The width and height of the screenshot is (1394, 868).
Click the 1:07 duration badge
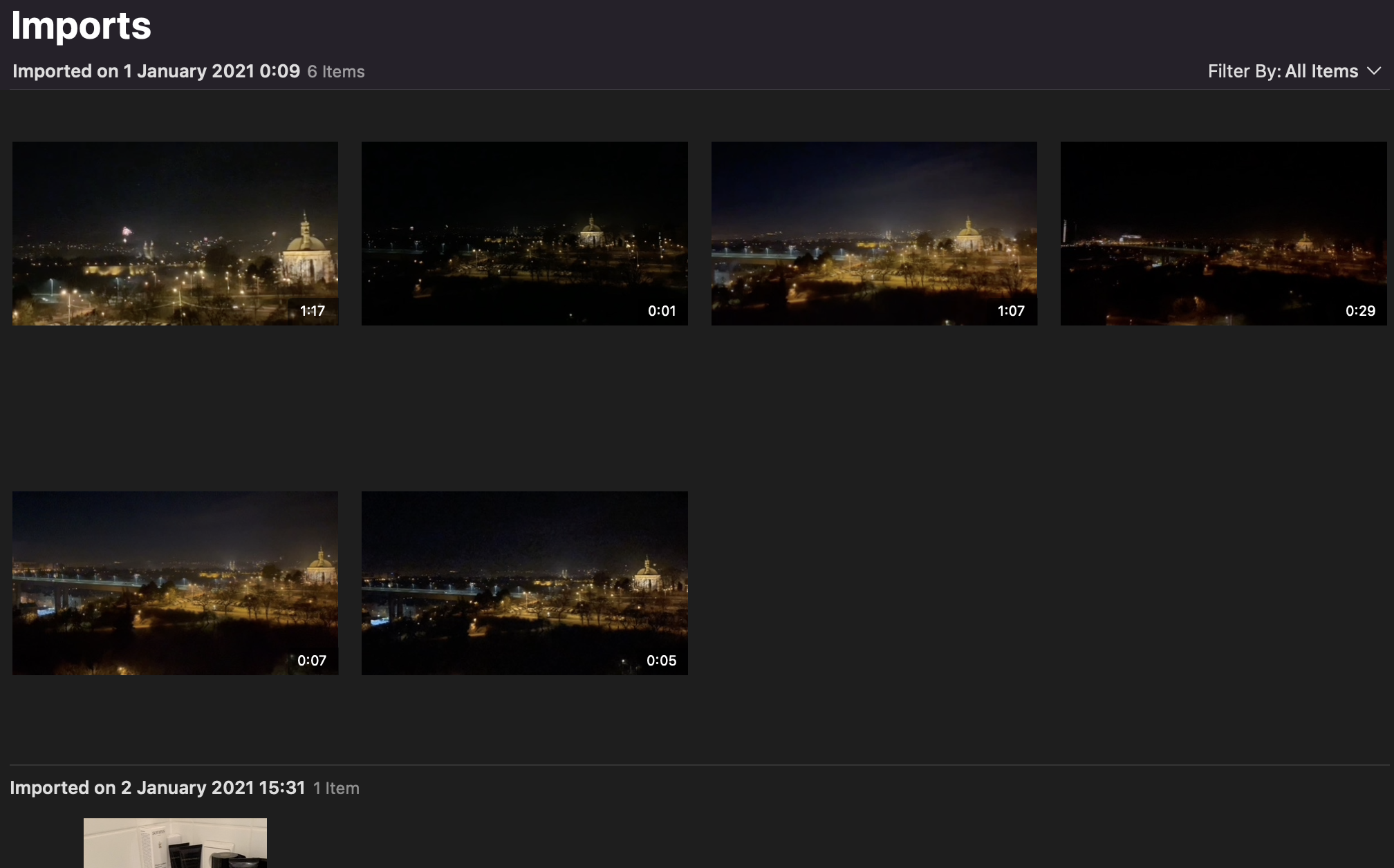(x=1011, y=311)
